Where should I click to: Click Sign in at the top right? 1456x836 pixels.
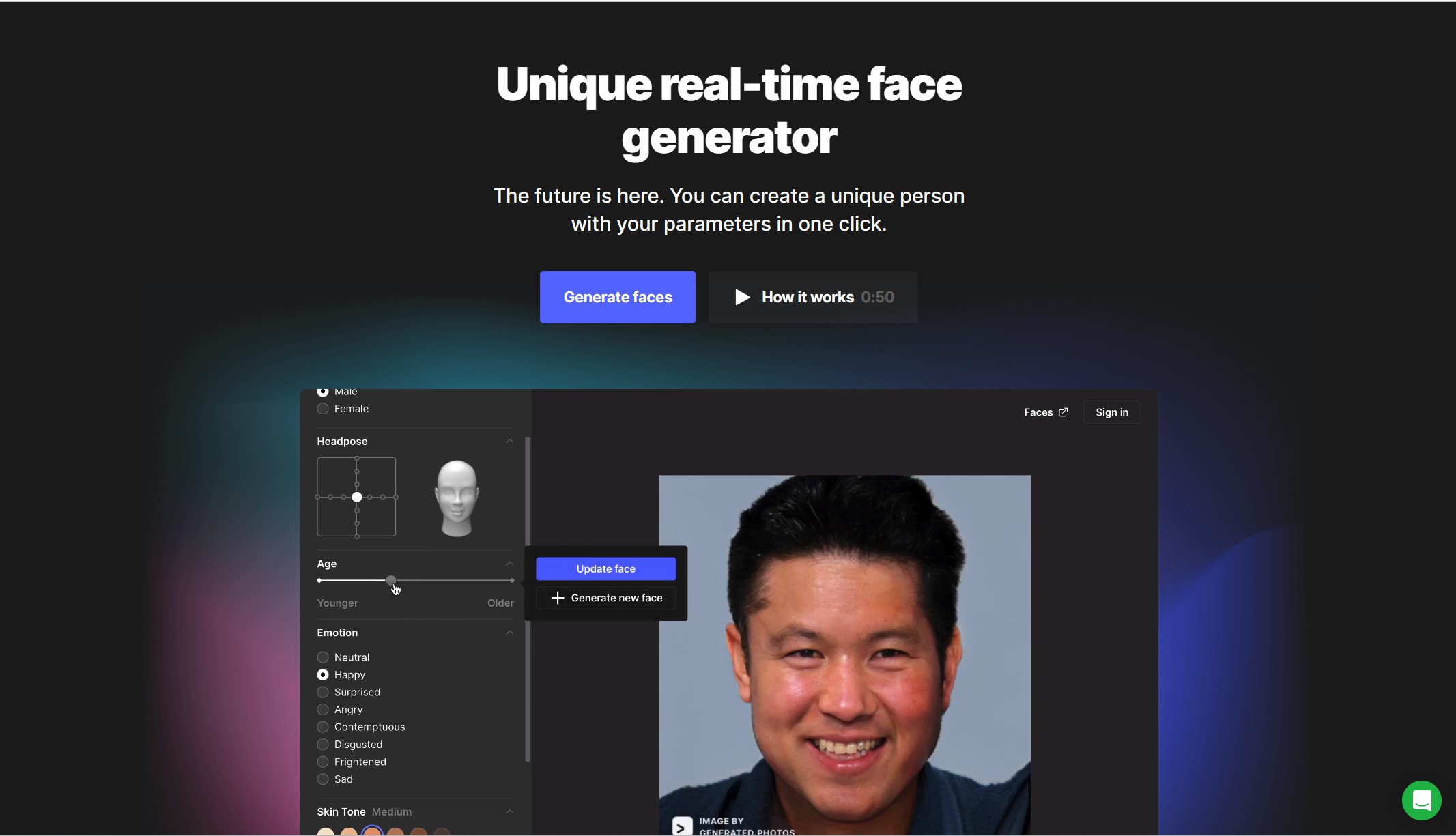(1111, 412)
